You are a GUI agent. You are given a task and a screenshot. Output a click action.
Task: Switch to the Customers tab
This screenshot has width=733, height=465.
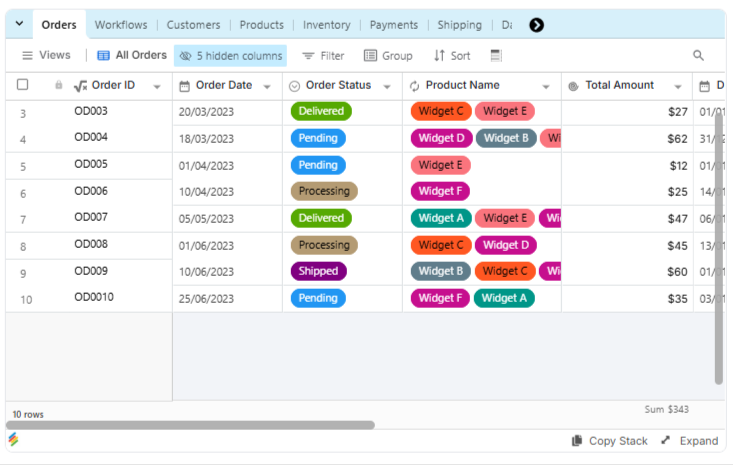pos(194,25)
